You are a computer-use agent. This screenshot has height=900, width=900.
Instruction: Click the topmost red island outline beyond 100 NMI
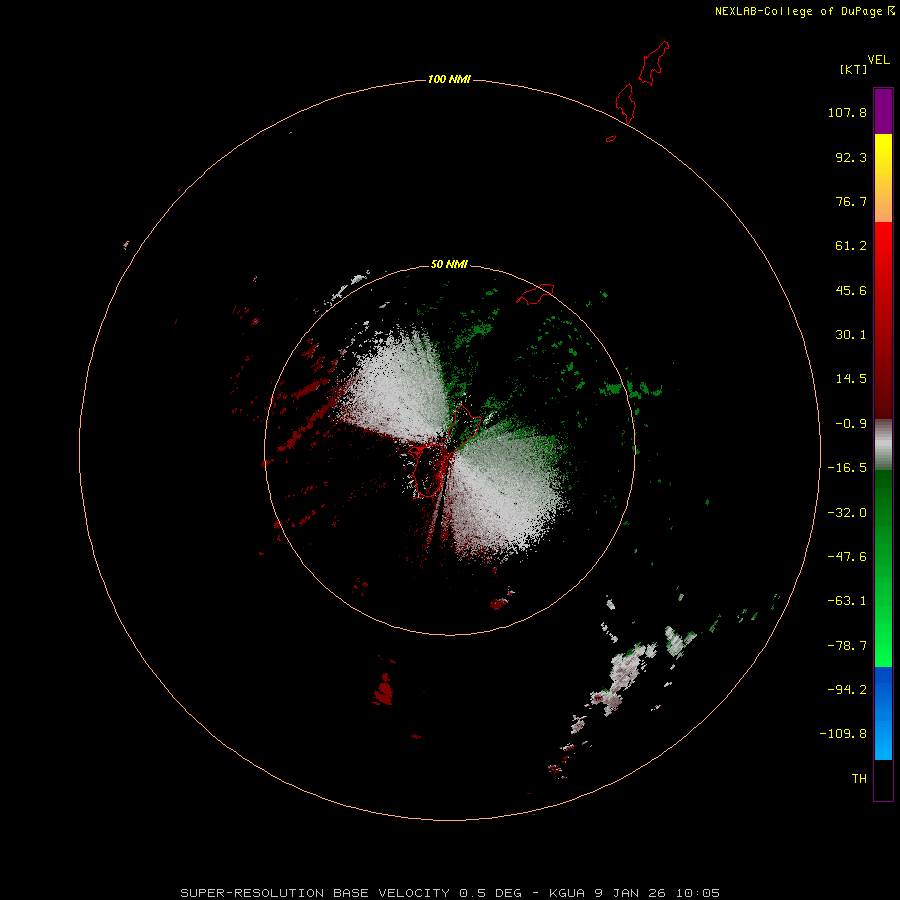tap(654, 63)
